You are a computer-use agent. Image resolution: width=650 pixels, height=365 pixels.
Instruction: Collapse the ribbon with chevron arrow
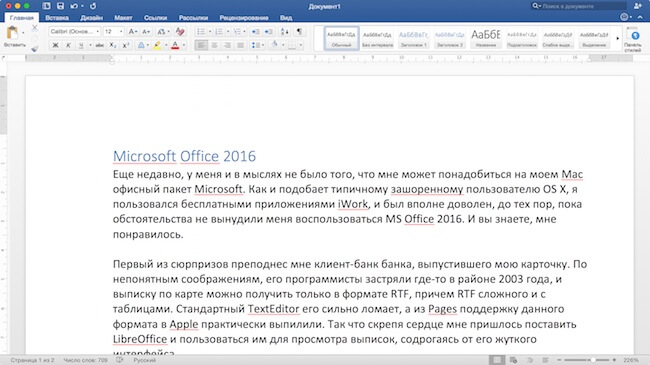[x=640, y=17]
